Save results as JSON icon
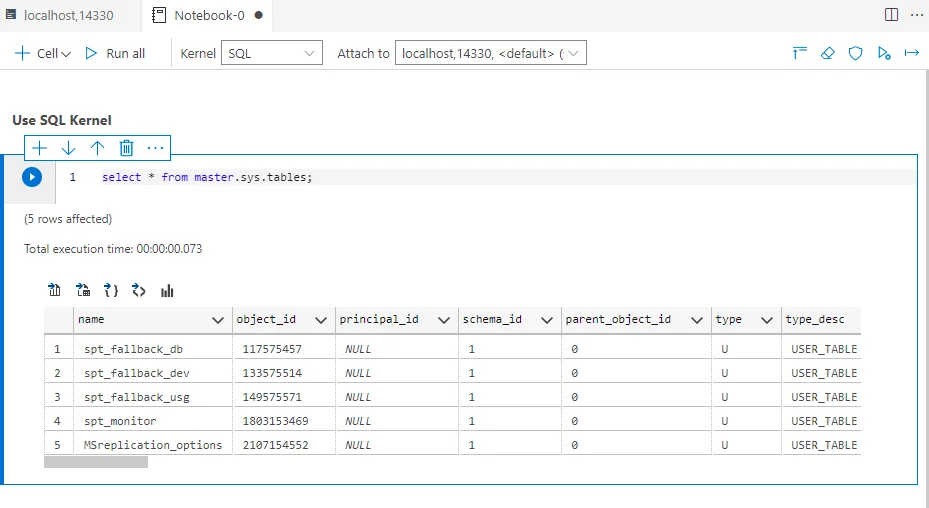 [111, 291]
